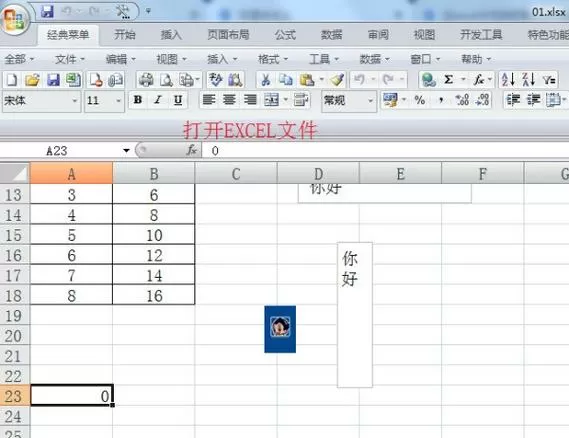Toggle Underline formatting
Screen dimensions: 569x438
[x=178, y=100]
